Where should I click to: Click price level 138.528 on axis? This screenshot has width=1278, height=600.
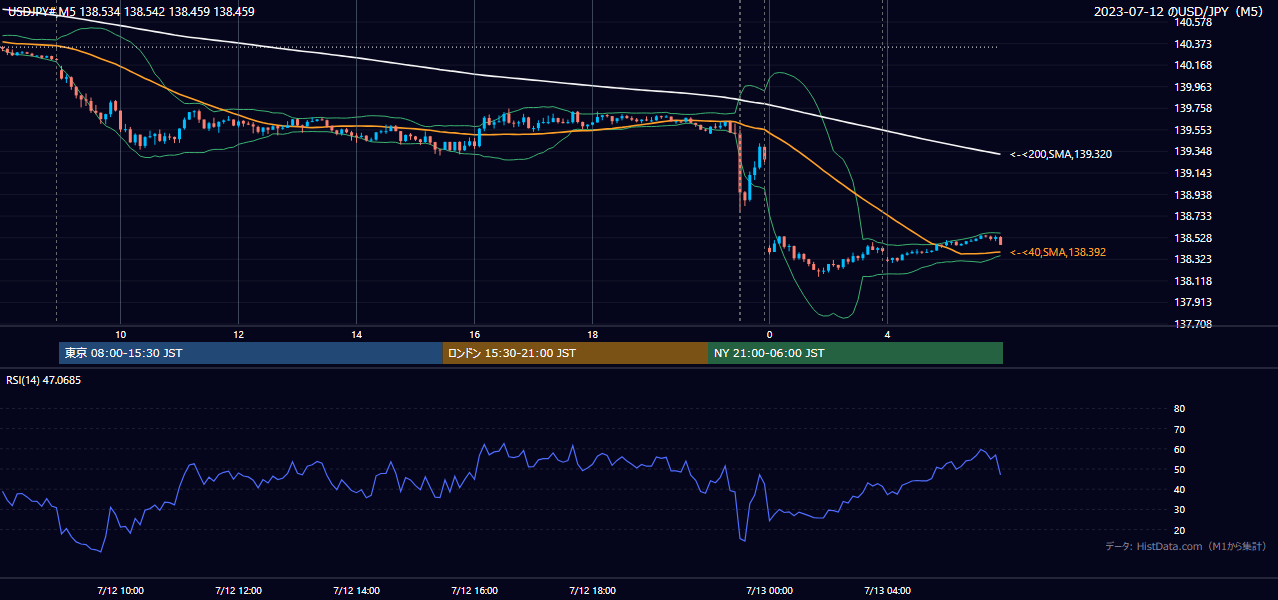coord(1194,238)
